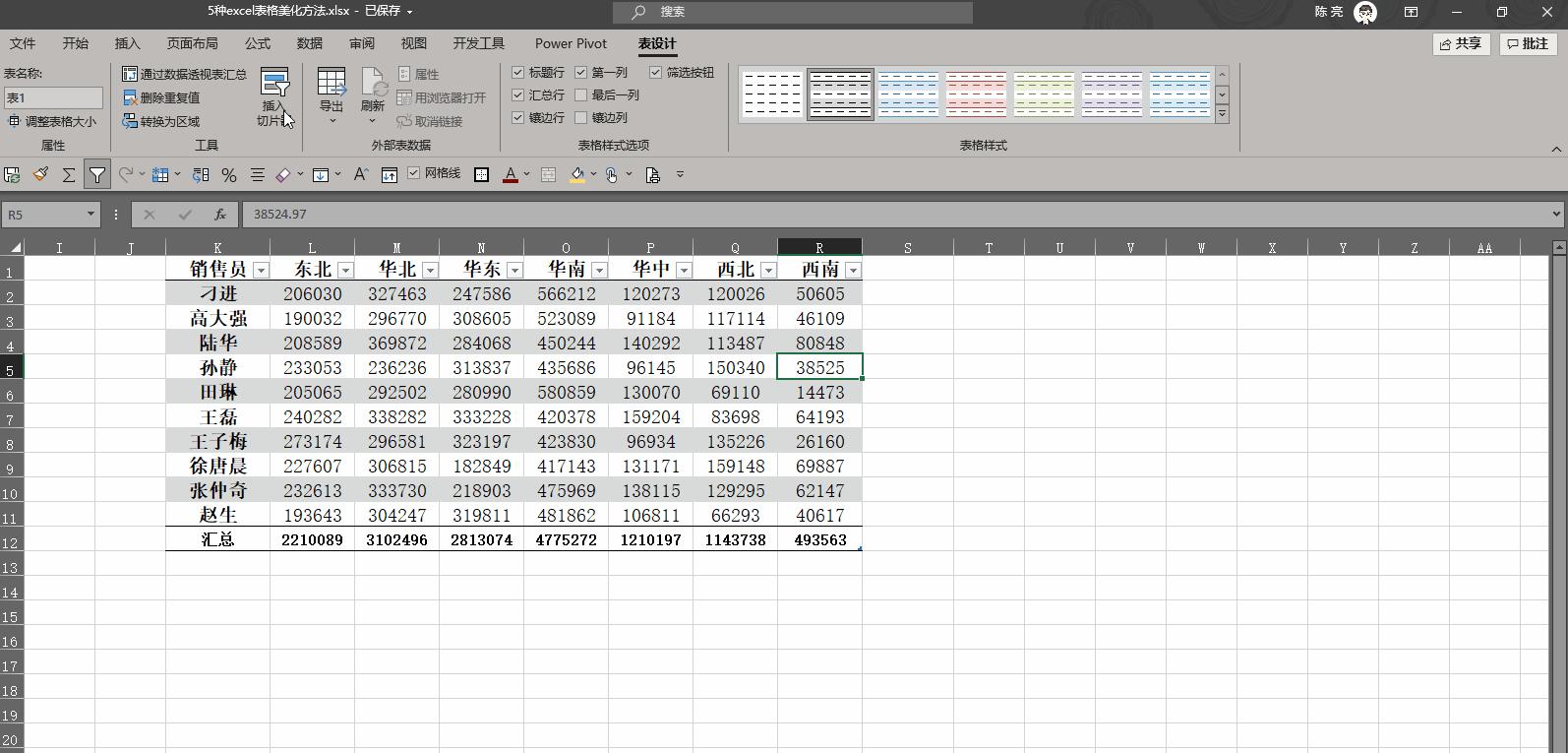Click 转换为区域 (Convert to Range)
The height and width of the screenshot is (753, 1568).
pyautogui.click(x=161, y=121)
